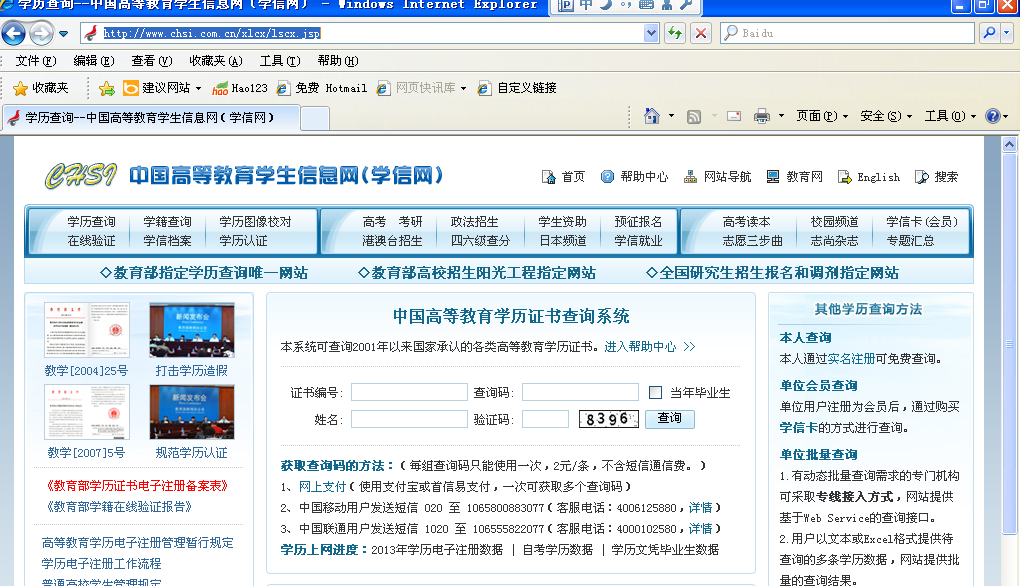Click the Read Mail icon

click(734, 116)
